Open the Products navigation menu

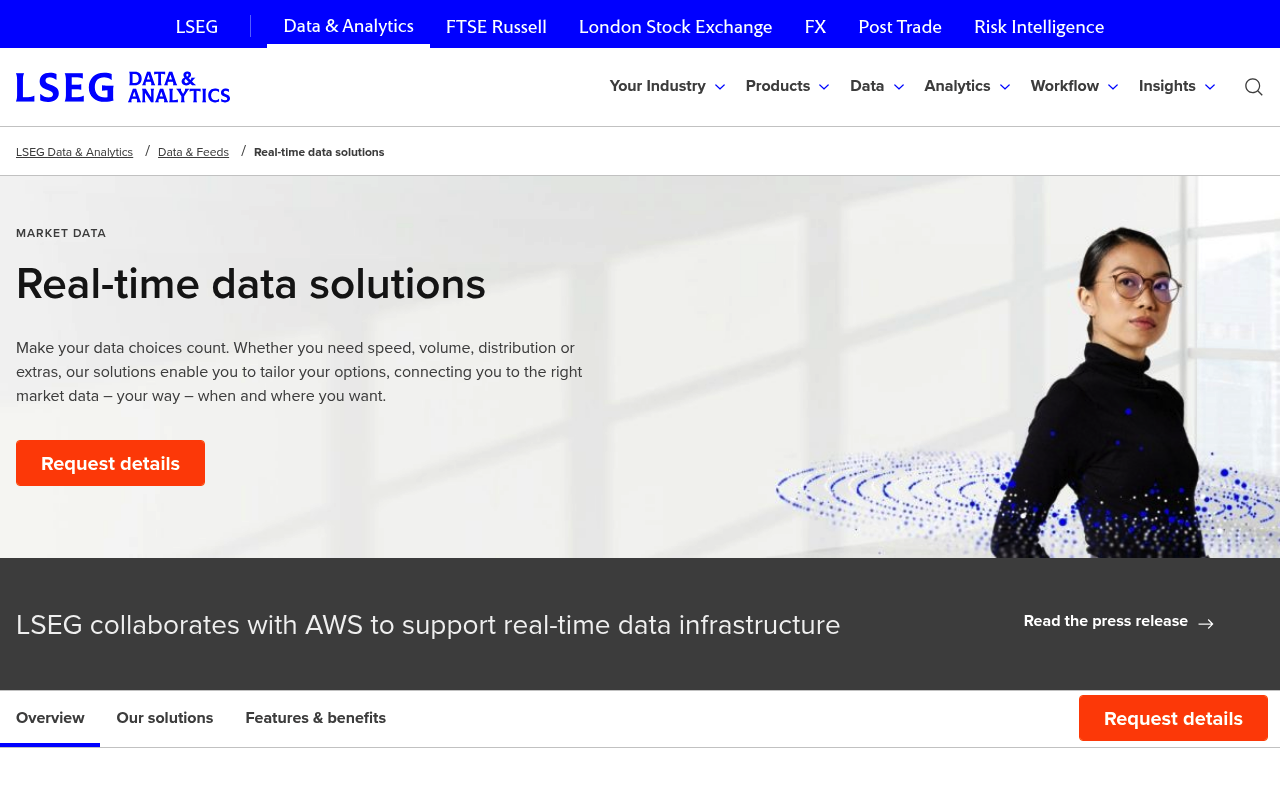pyautogui.click(x=778, y=86)
